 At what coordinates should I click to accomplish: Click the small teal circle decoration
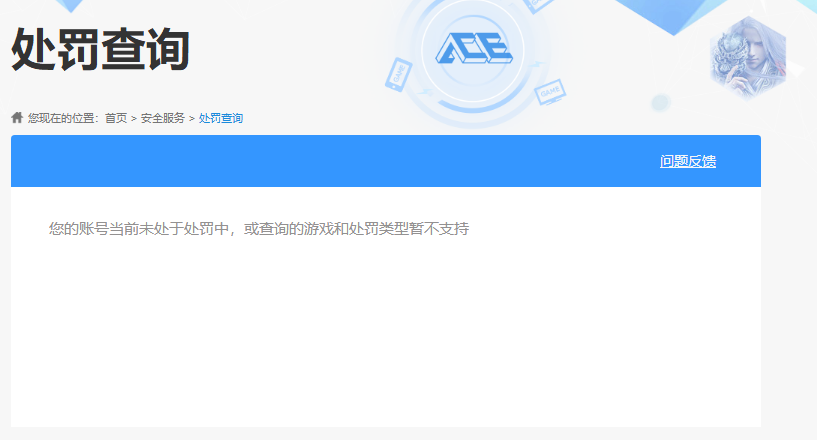[x=661, y=102]
